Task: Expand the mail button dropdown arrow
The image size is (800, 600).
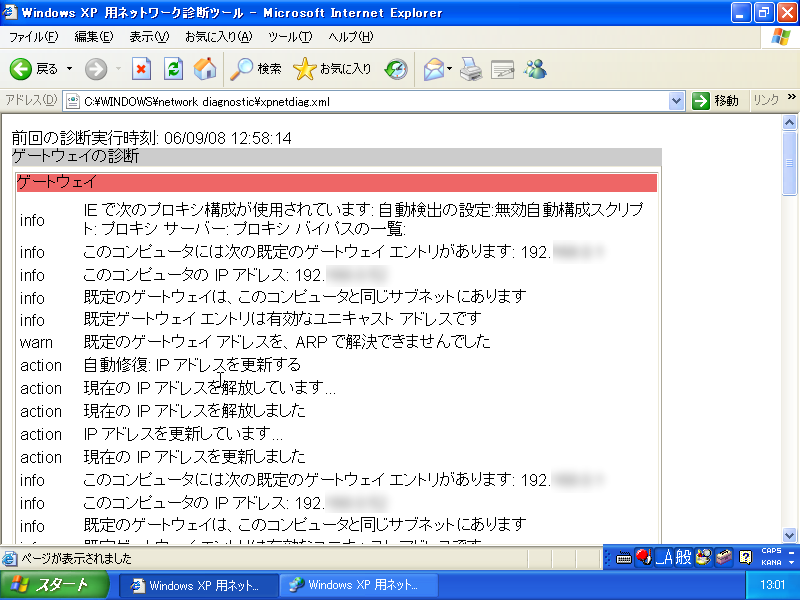Action: [449, 69]
